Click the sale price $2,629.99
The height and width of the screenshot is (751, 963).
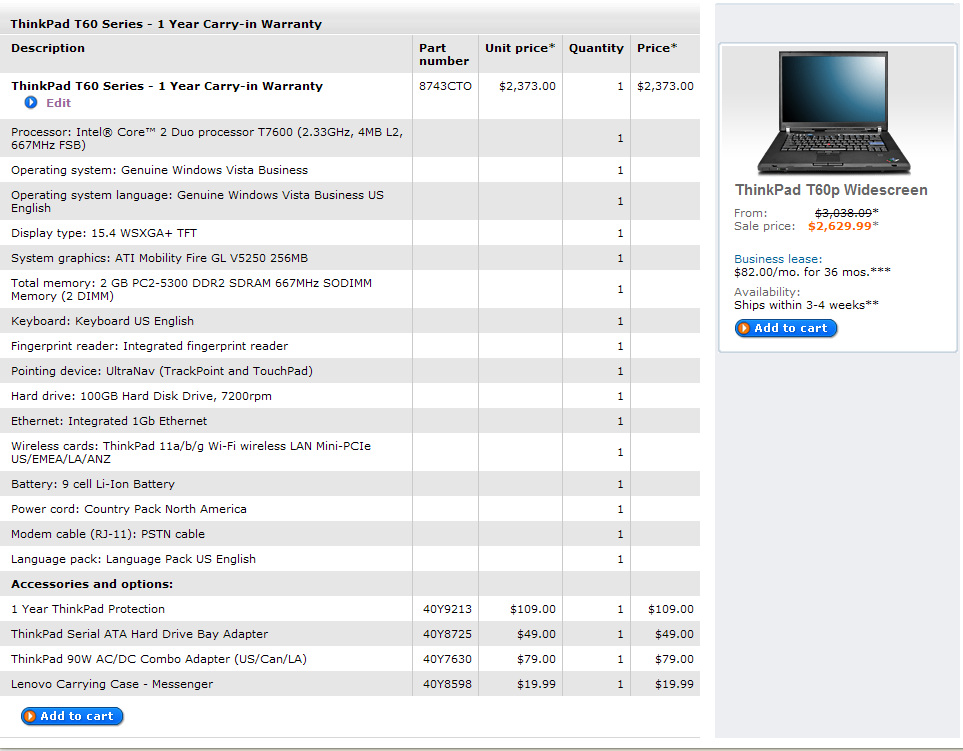(x=840, y=226)
